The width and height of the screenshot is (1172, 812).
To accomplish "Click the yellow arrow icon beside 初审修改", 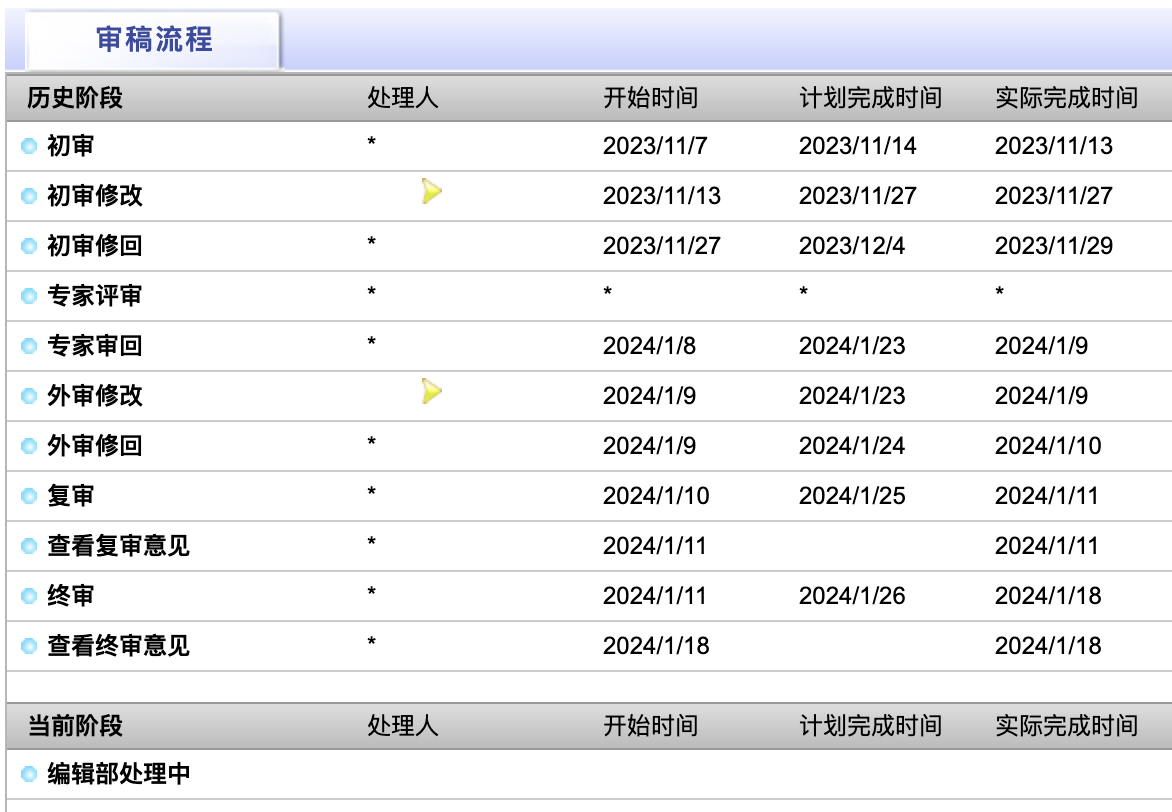I will (x=431, y=191).
